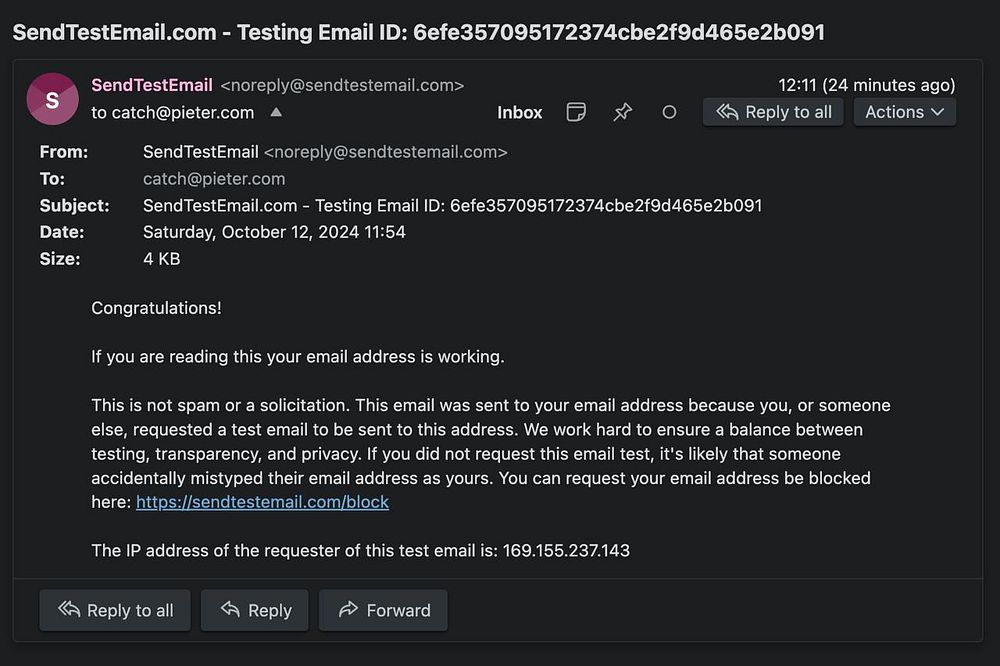Click the requester IP address 169.155.237.143
This screenshot has width=1000, height=666.
(x=566, y=550)
